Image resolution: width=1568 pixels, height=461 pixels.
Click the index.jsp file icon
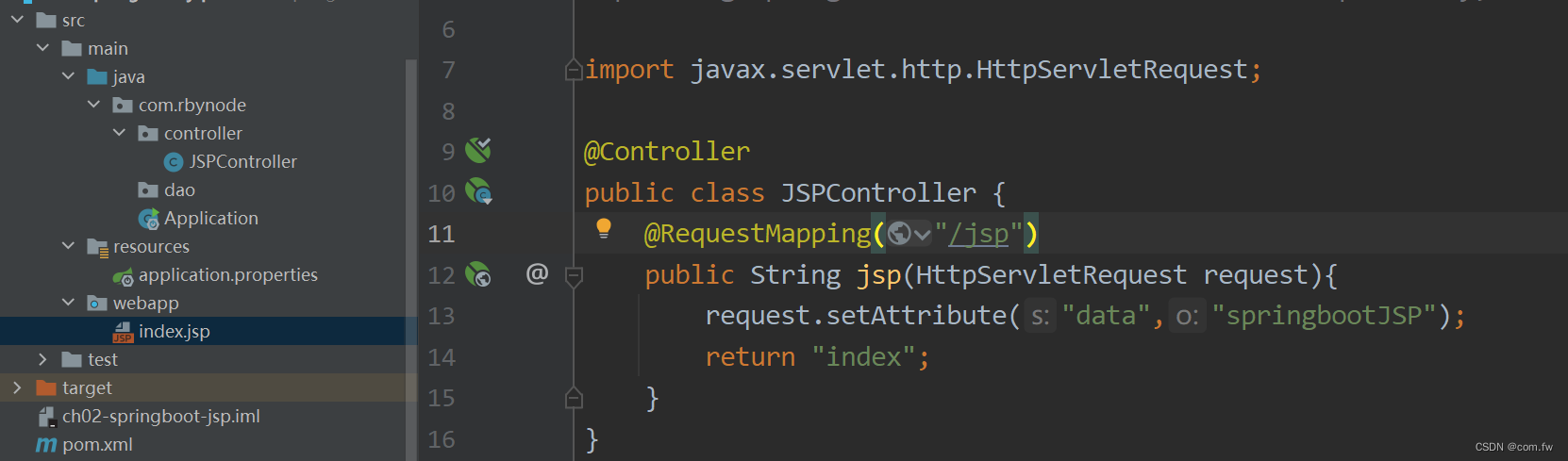coord(123,332)
